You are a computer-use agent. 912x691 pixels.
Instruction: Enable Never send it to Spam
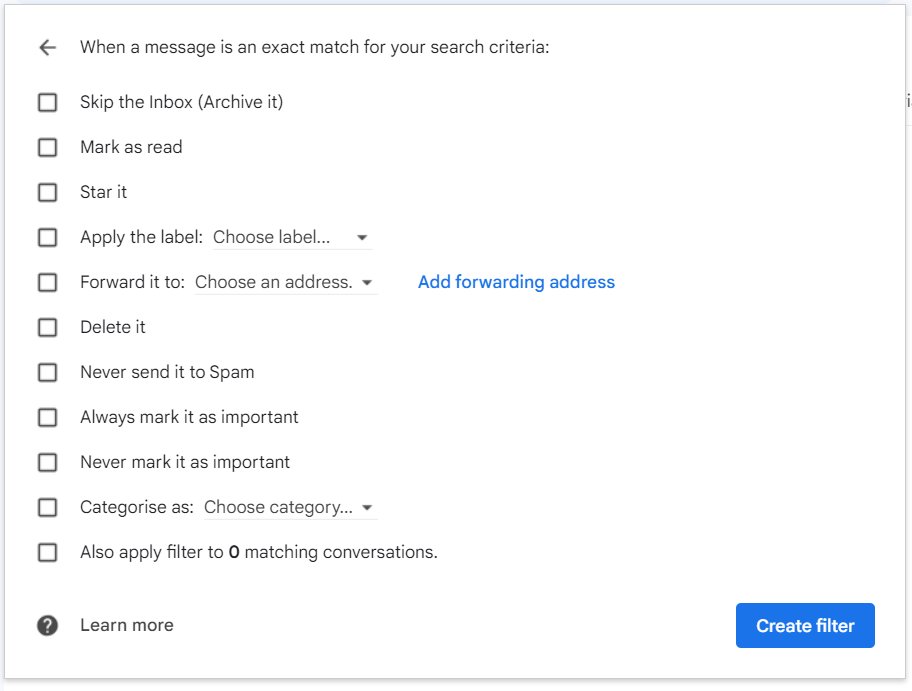tap(47, 372)
